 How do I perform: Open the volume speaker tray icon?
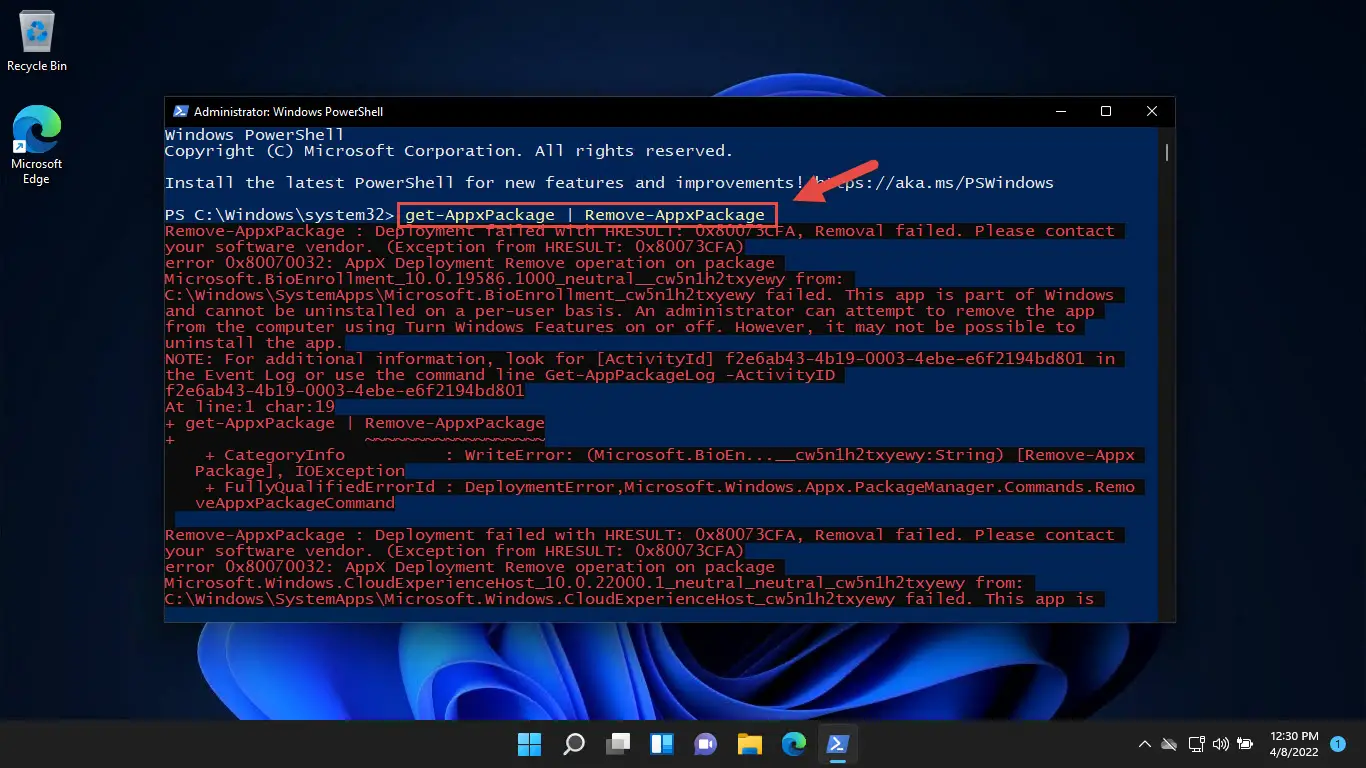pyautogui.click(x=1220, y=744)
